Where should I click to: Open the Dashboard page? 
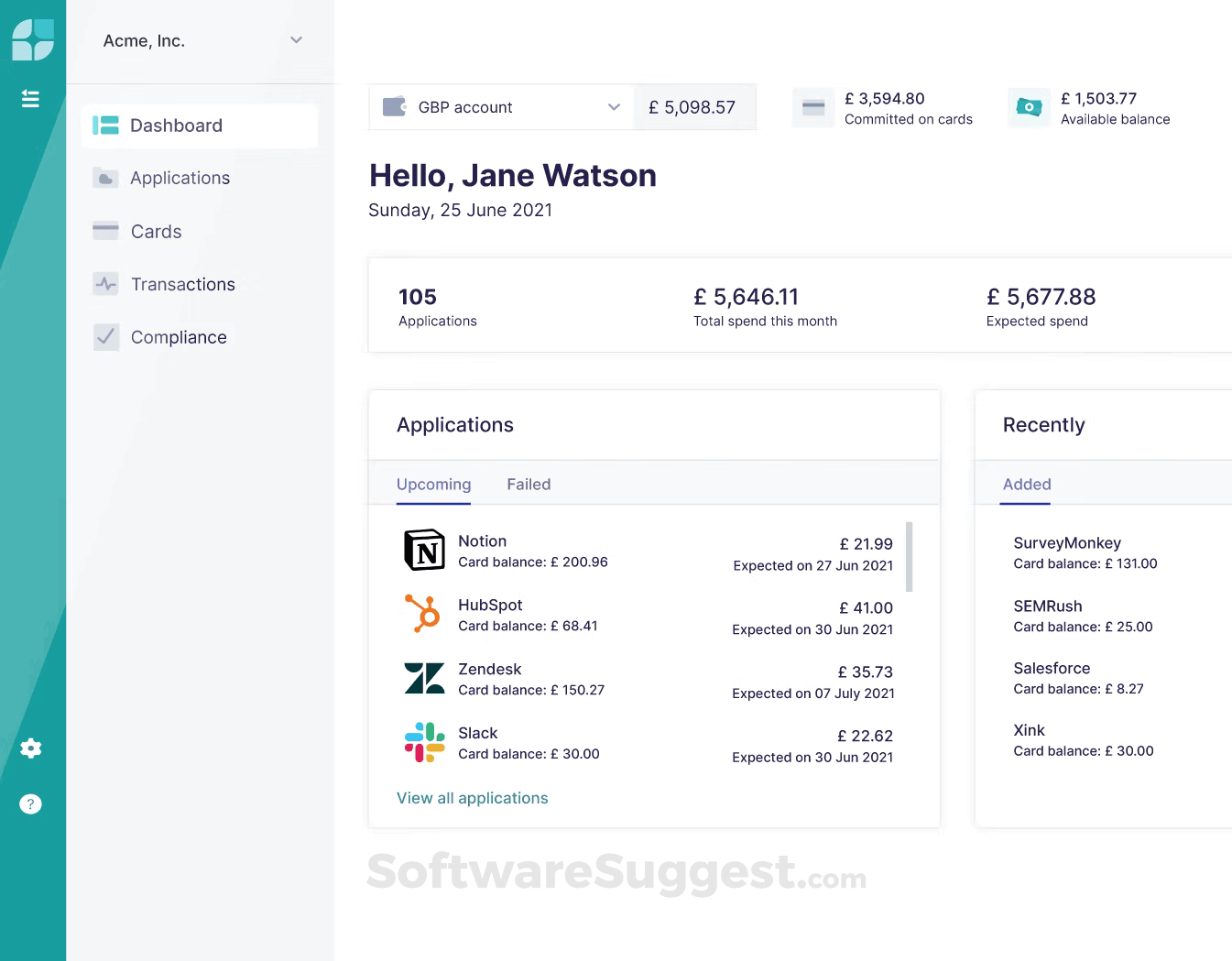click(177, 126)
